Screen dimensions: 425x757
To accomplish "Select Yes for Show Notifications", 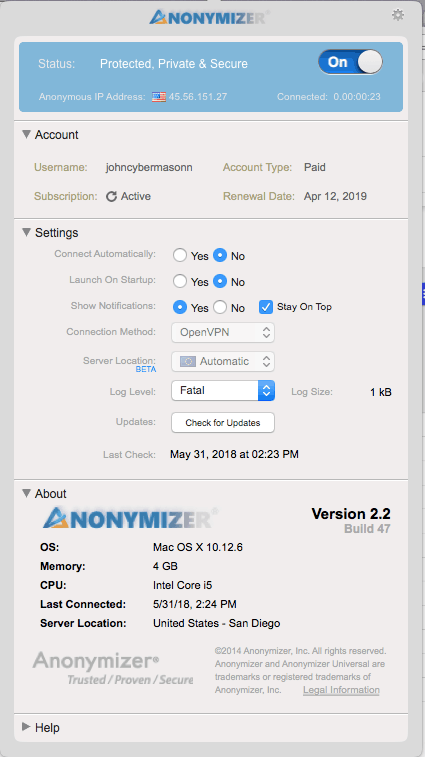I will click(x=180, y=307).
